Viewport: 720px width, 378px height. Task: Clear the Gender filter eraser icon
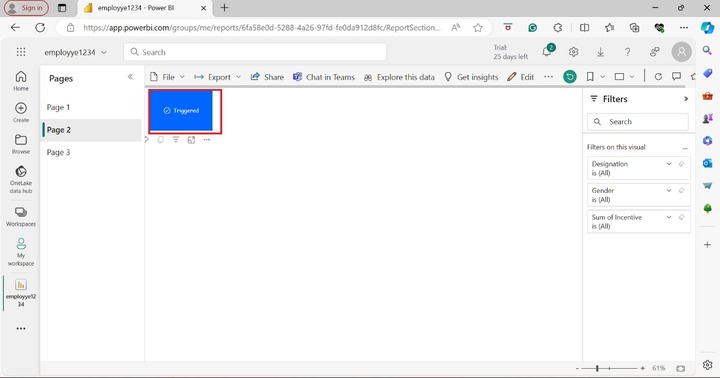point(681,190)
